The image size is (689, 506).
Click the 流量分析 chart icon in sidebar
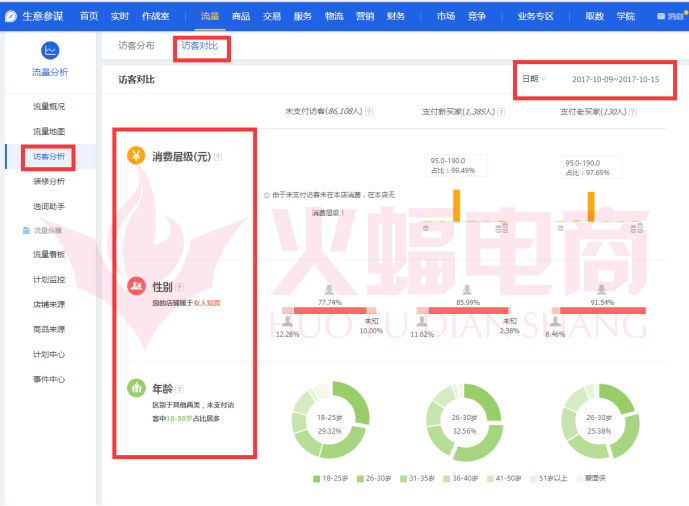[x=49, y=50]
